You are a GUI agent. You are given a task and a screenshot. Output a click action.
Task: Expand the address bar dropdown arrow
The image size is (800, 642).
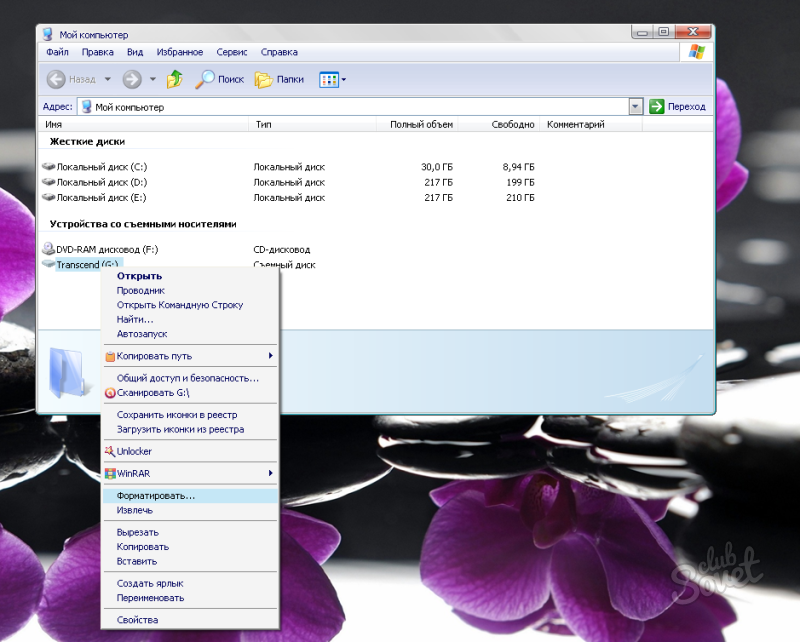coord(635,106)
